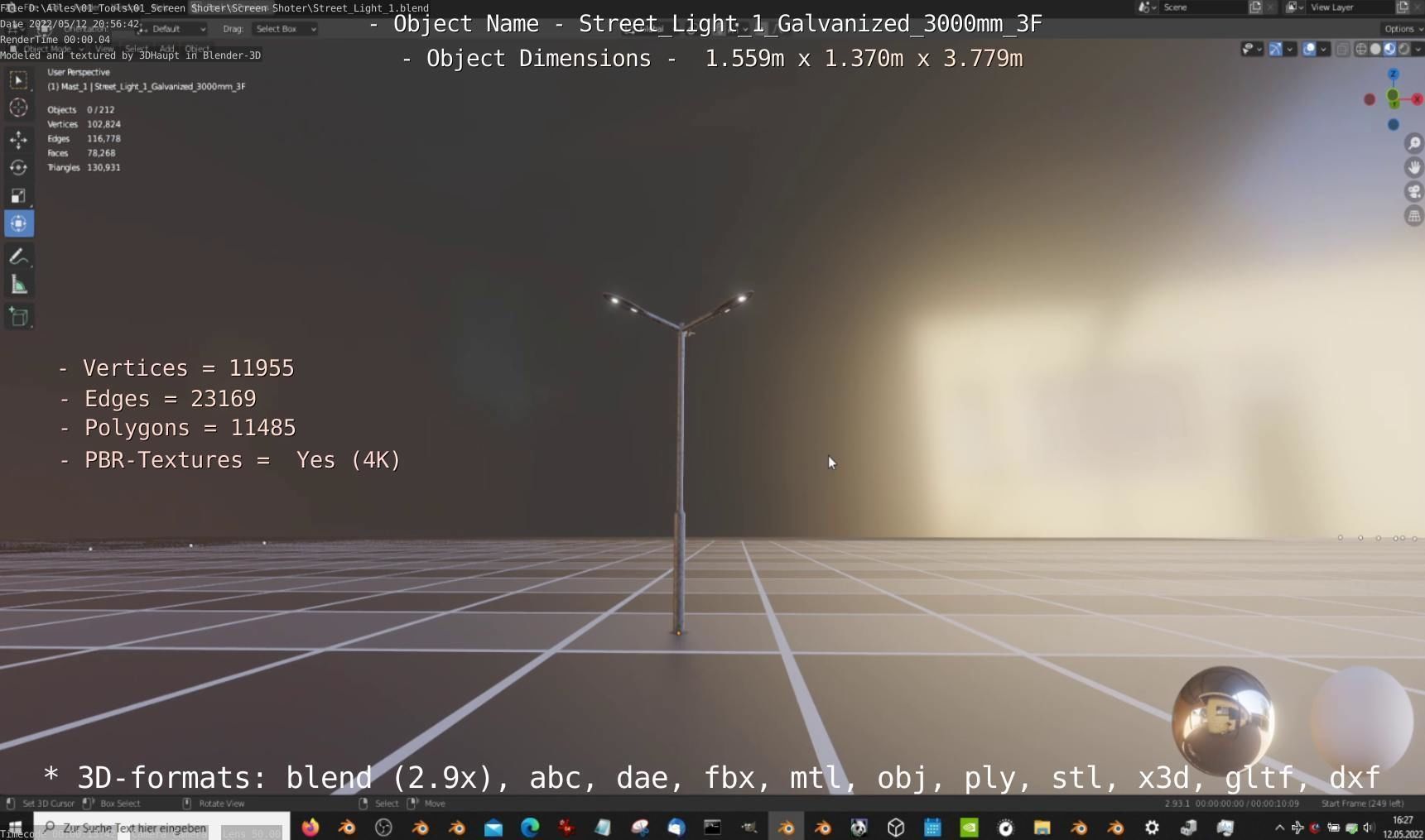
Task: Switch to Material Preview shading
Action: [x=1389, y=50]
